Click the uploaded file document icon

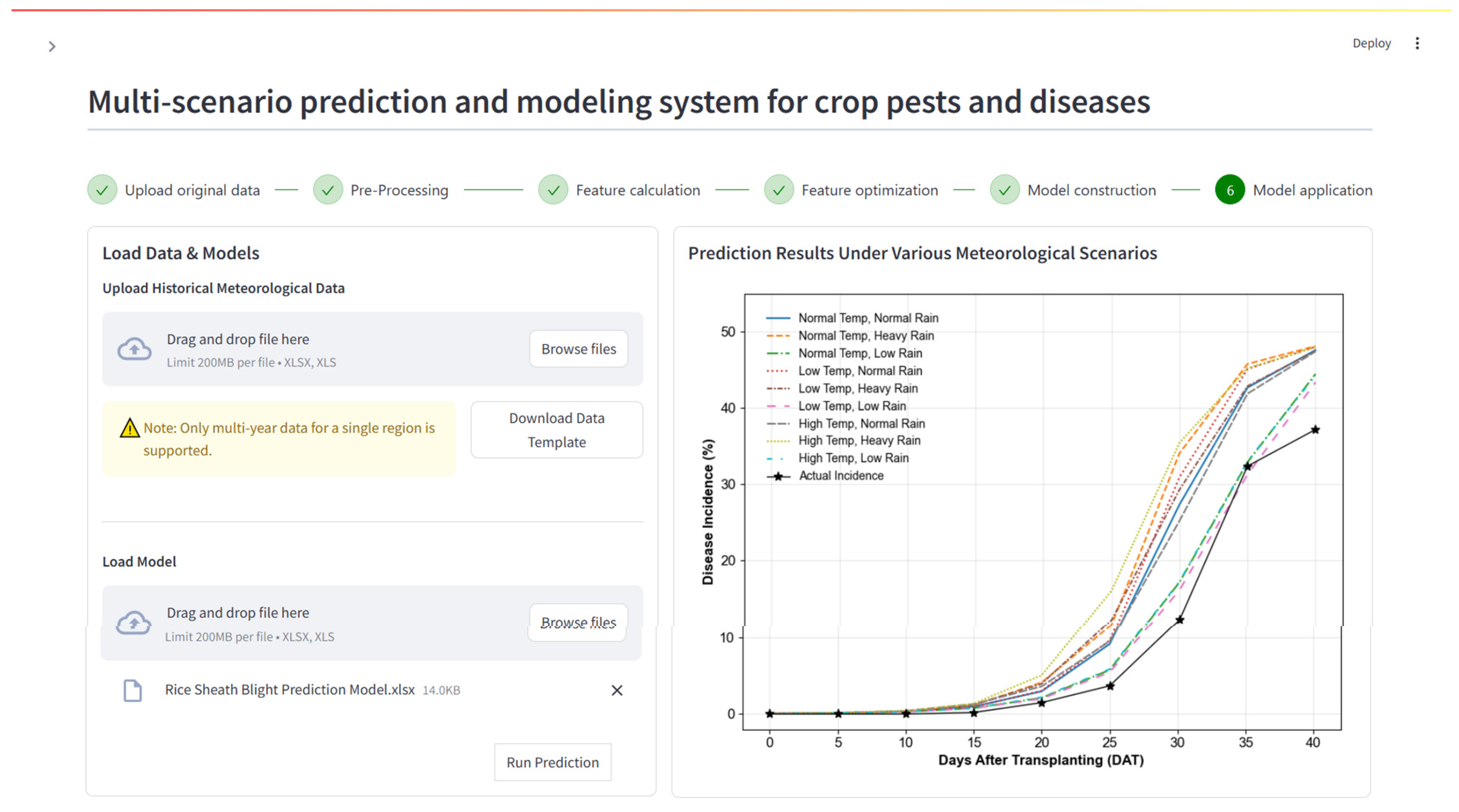point(133,690)
